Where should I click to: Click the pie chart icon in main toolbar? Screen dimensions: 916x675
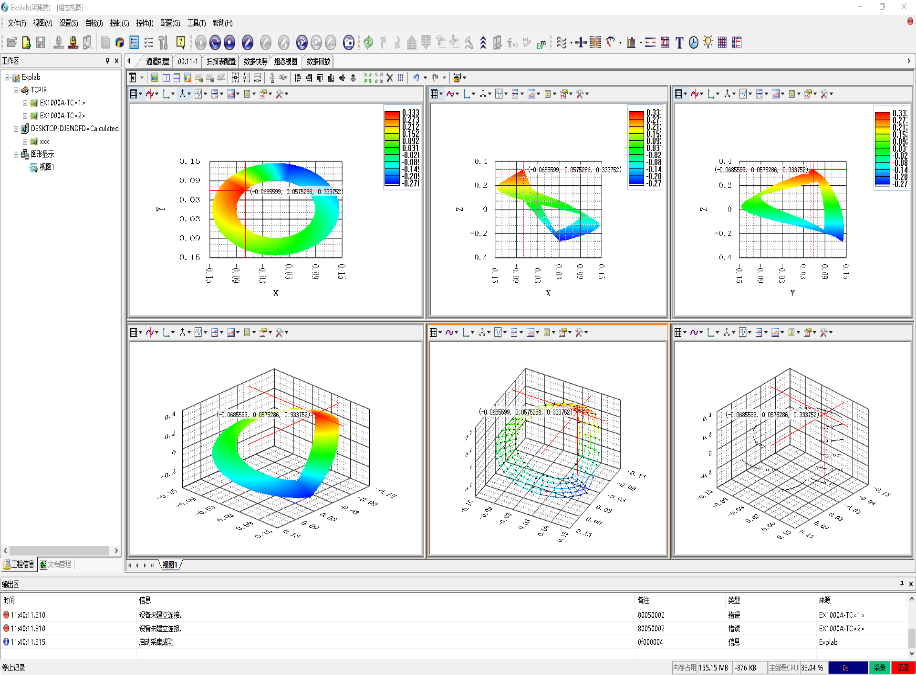point(120,42)
